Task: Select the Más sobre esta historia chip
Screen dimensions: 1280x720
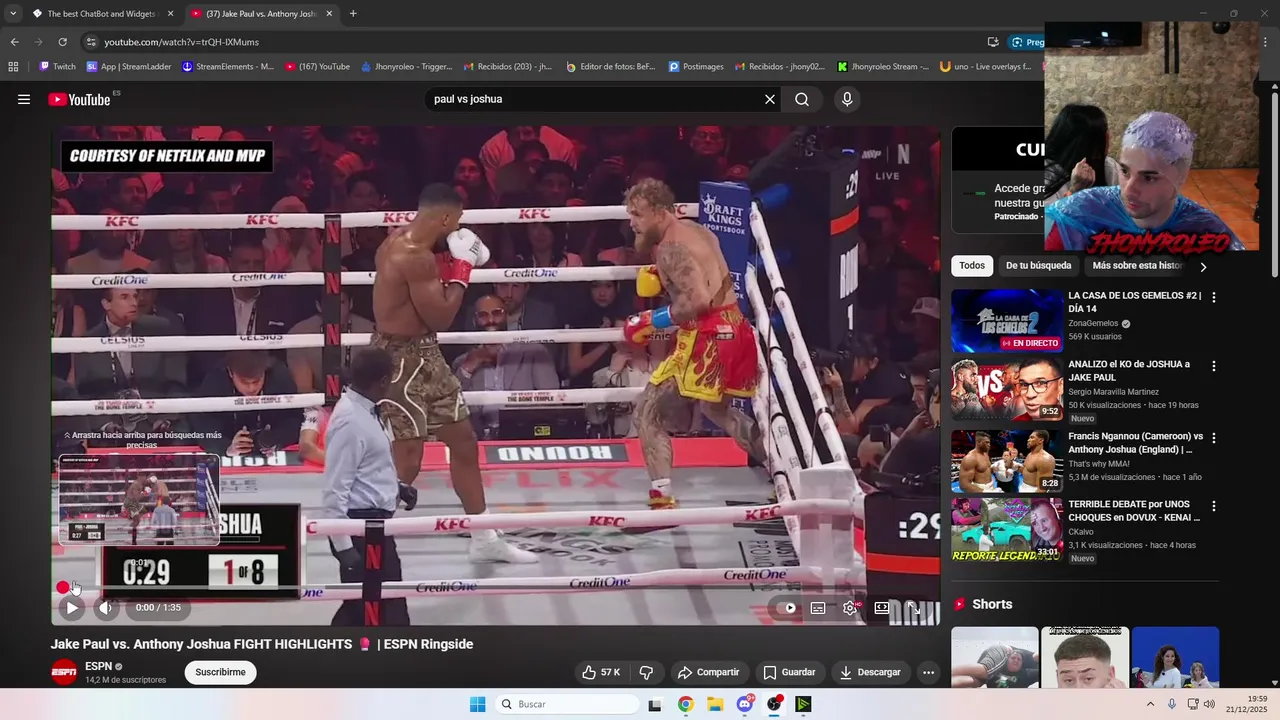Action: (x=1138, y=266)
